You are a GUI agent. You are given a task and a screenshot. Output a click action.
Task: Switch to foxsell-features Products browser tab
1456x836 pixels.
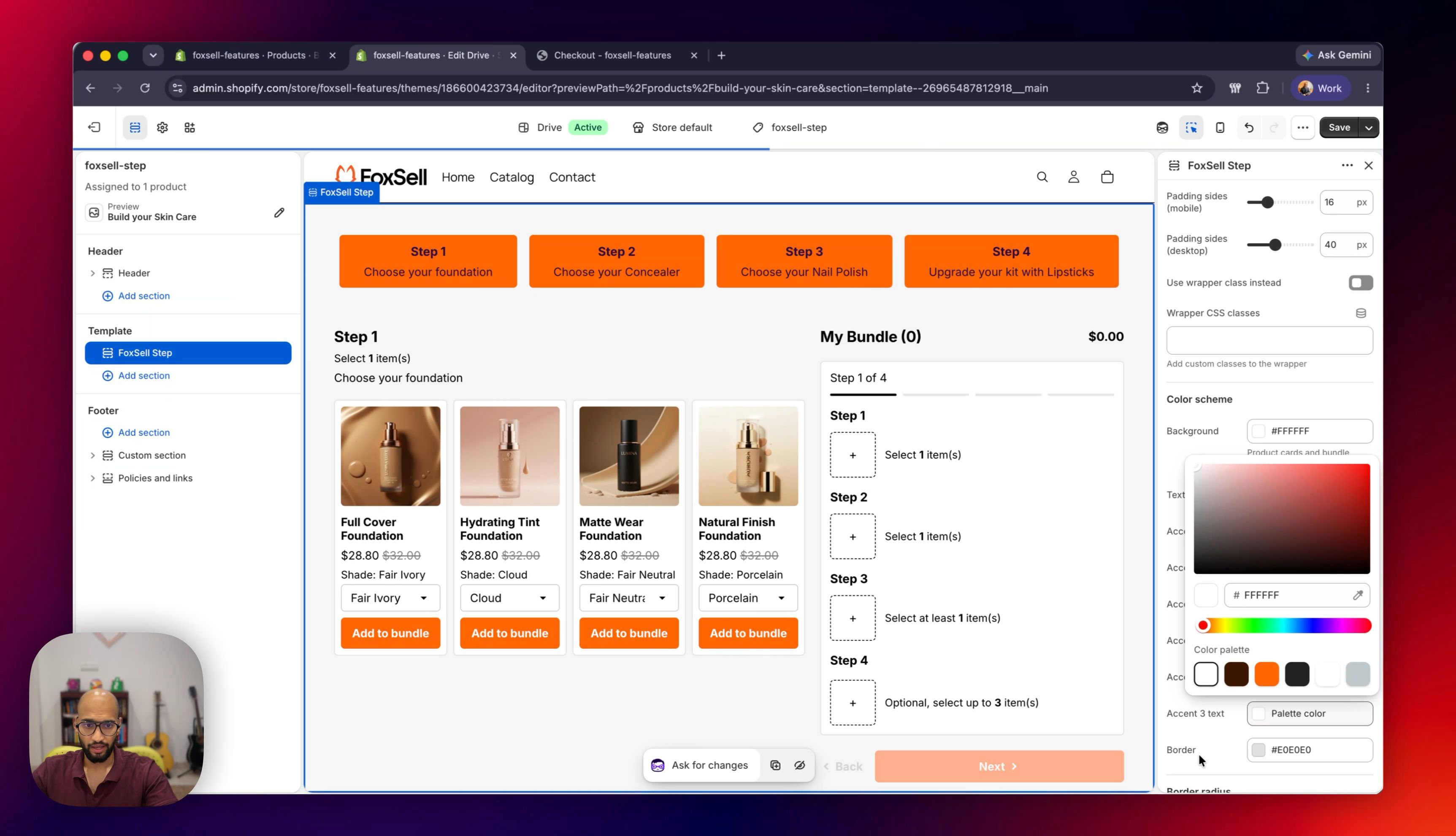(256, 55)
